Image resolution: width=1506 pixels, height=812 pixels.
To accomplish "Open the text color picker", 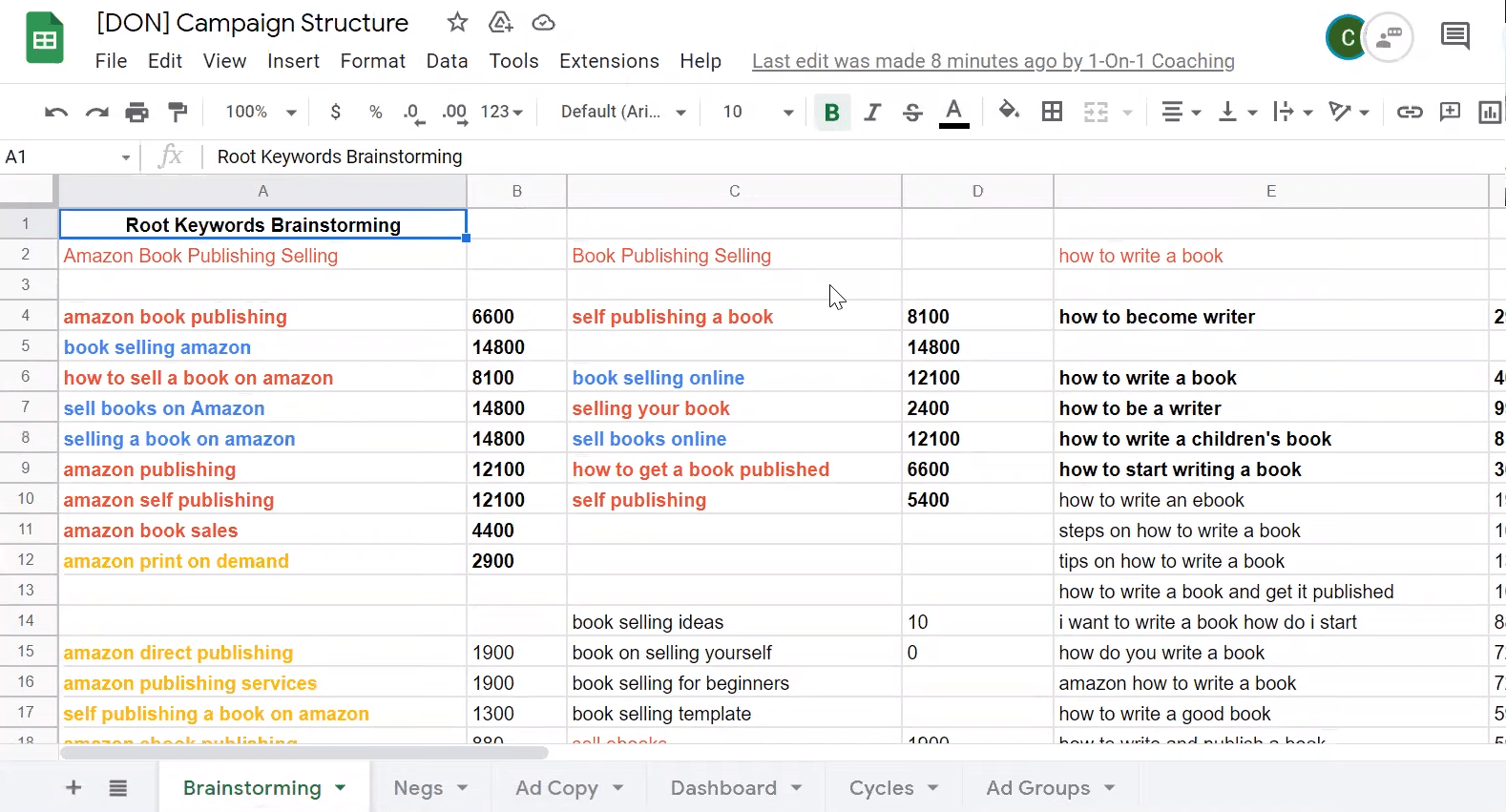I will coord(954,113).
